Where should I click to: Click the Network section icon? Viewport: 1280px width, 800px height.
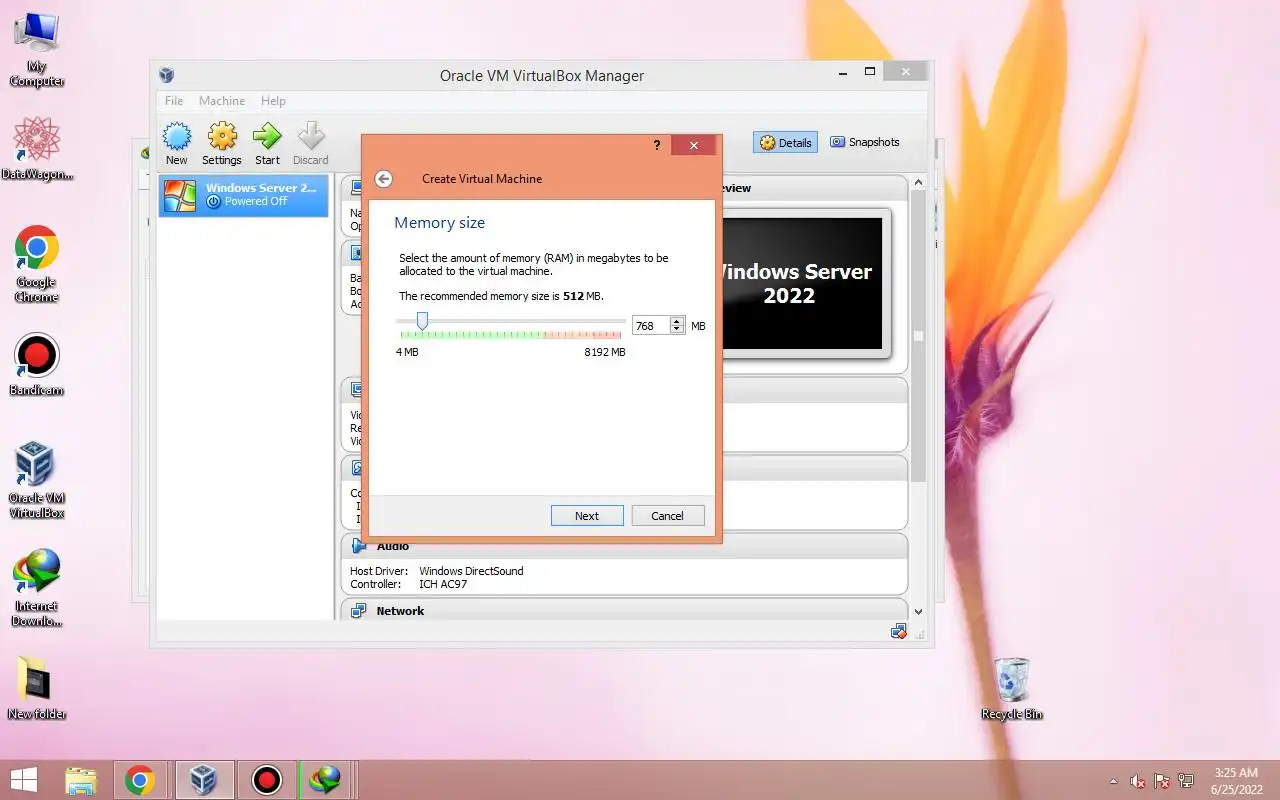358,610
